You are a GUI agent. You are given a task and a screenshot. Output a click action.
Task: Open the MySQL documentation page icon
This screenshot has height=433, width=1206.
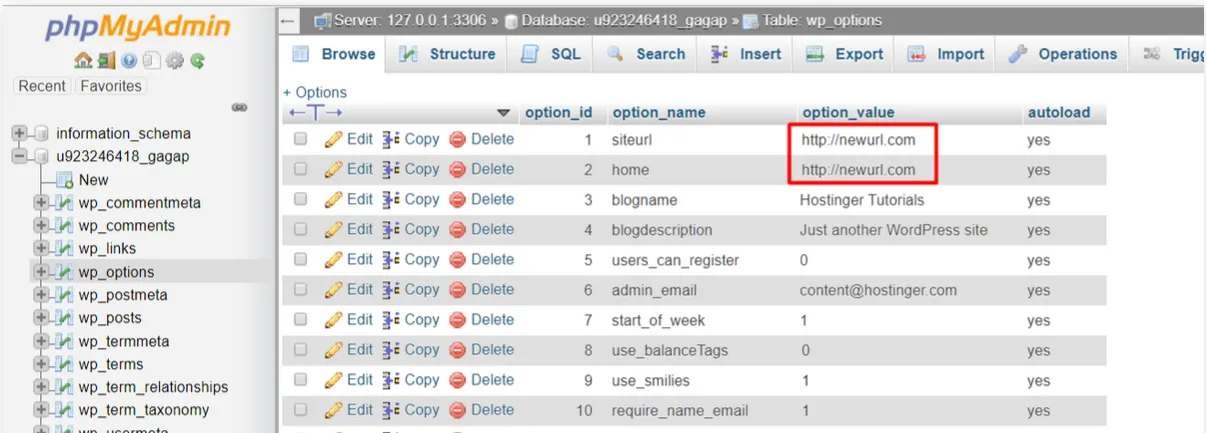coord(152,62)
